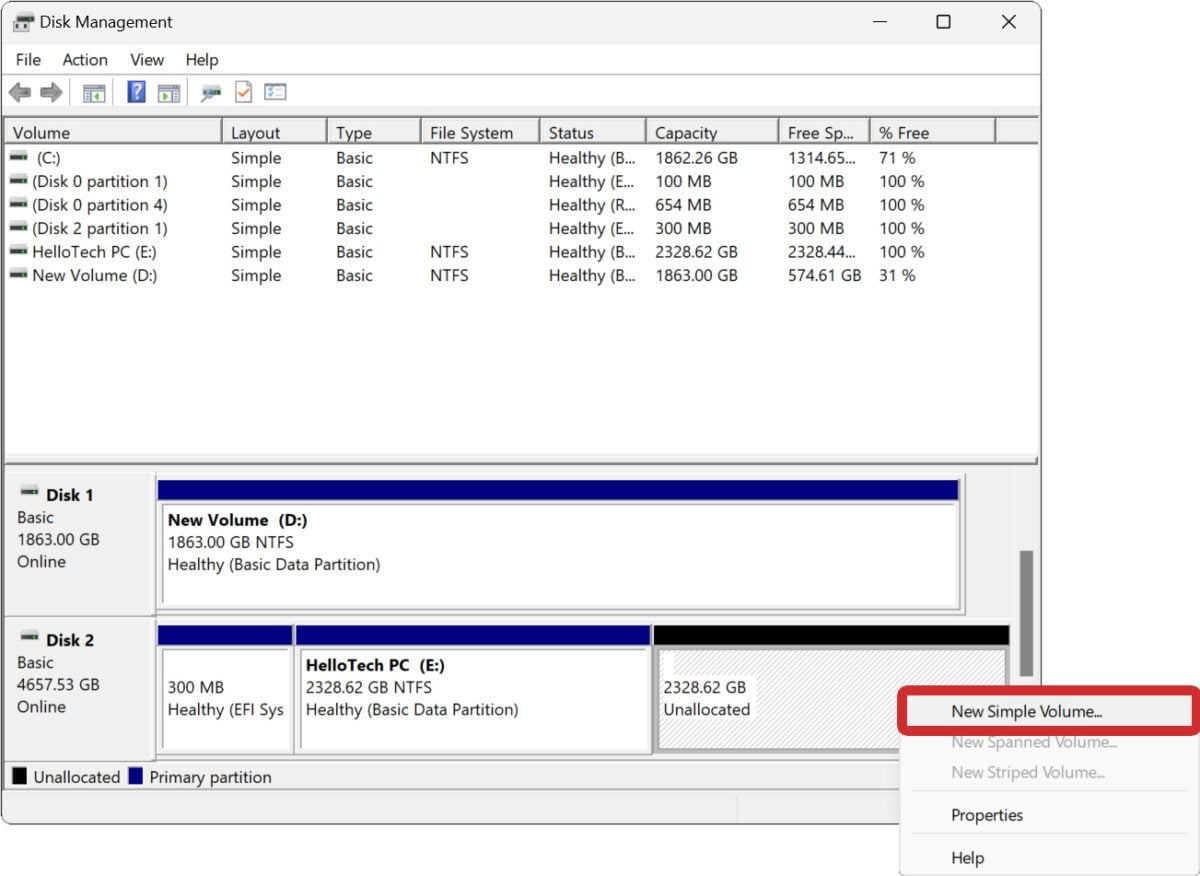The image size is (1200, 876).
Task: Click the vertical scrollbar in disk pane
Action: pyautogui.click(x=1025, y=612)
